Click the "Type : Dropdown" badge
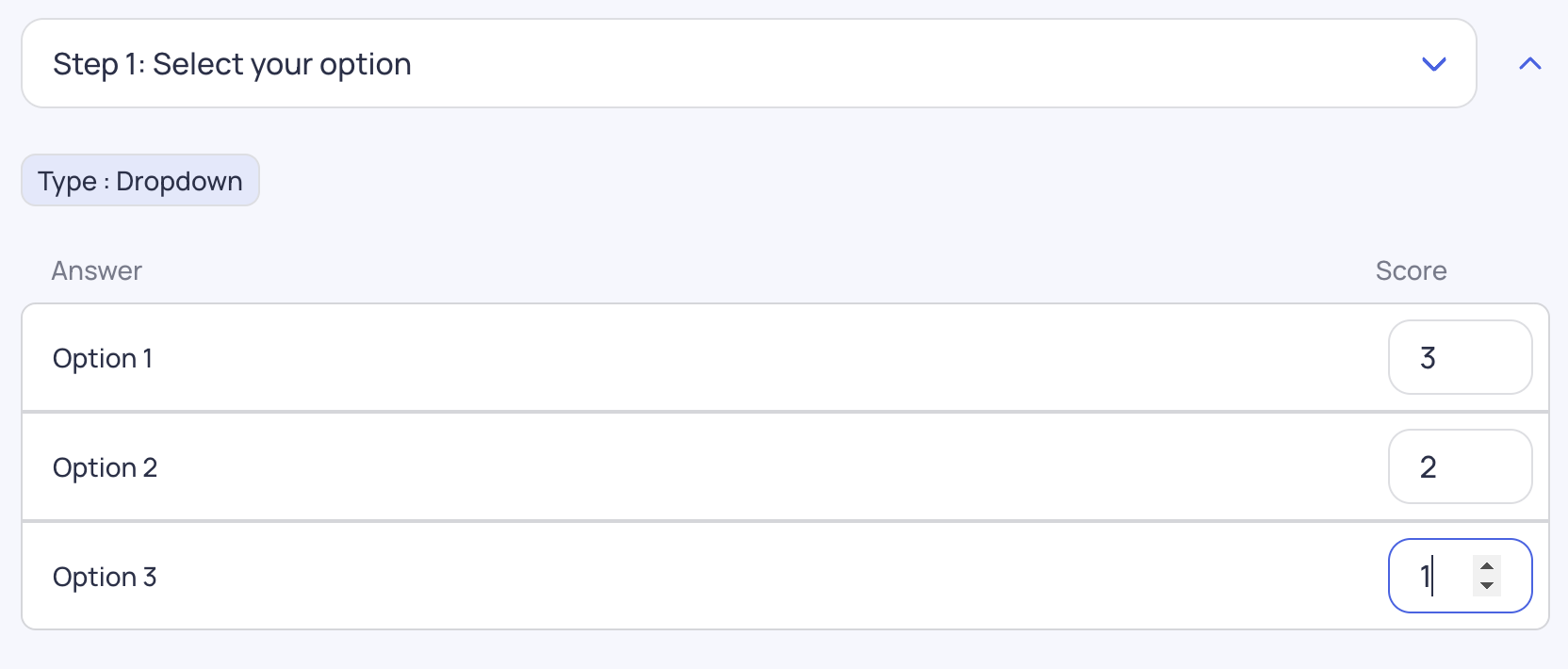The height and width of the screenshot is (669, 1568). click(140, 180)
